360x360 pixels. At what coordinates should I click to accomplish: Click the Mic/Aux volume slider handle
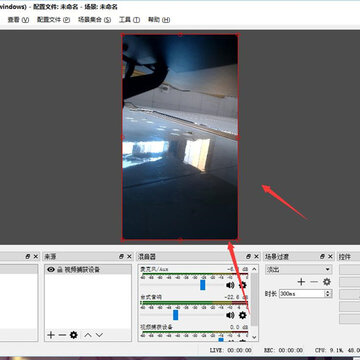203,285
